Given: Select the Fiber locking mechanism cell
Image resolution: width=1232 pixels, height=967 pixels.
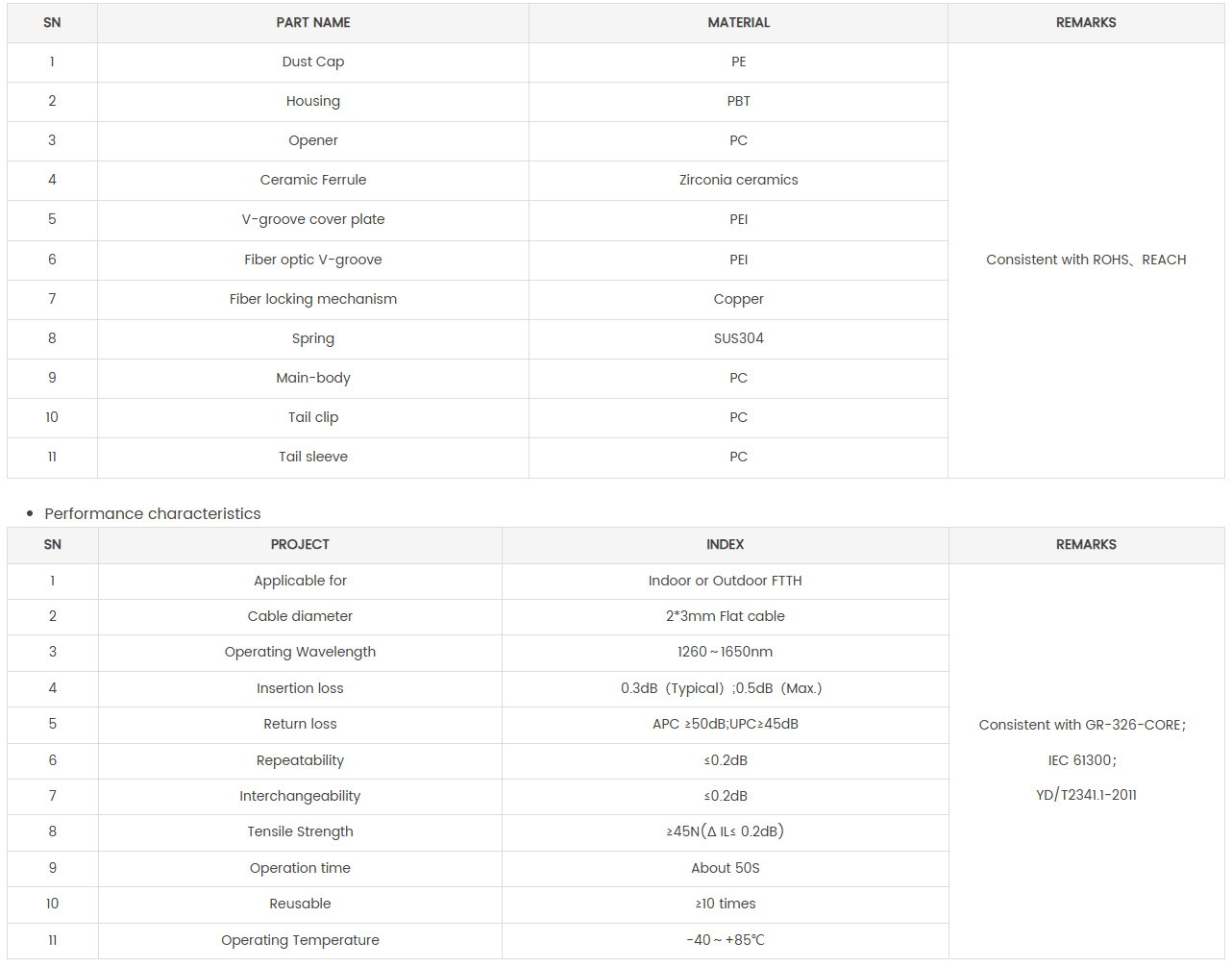Looking at the screenshot, I should (313, 299).
